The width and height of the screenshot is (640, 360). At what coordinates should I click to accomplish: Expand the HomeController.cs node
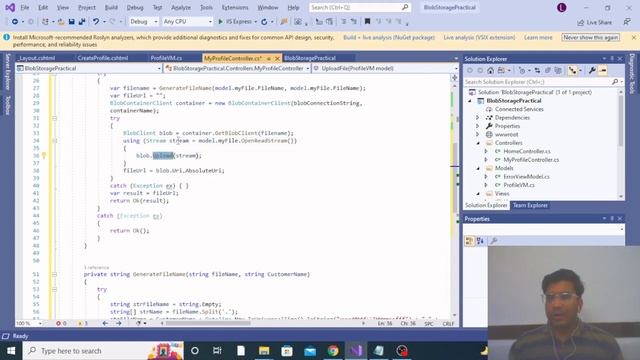[486, 151]
